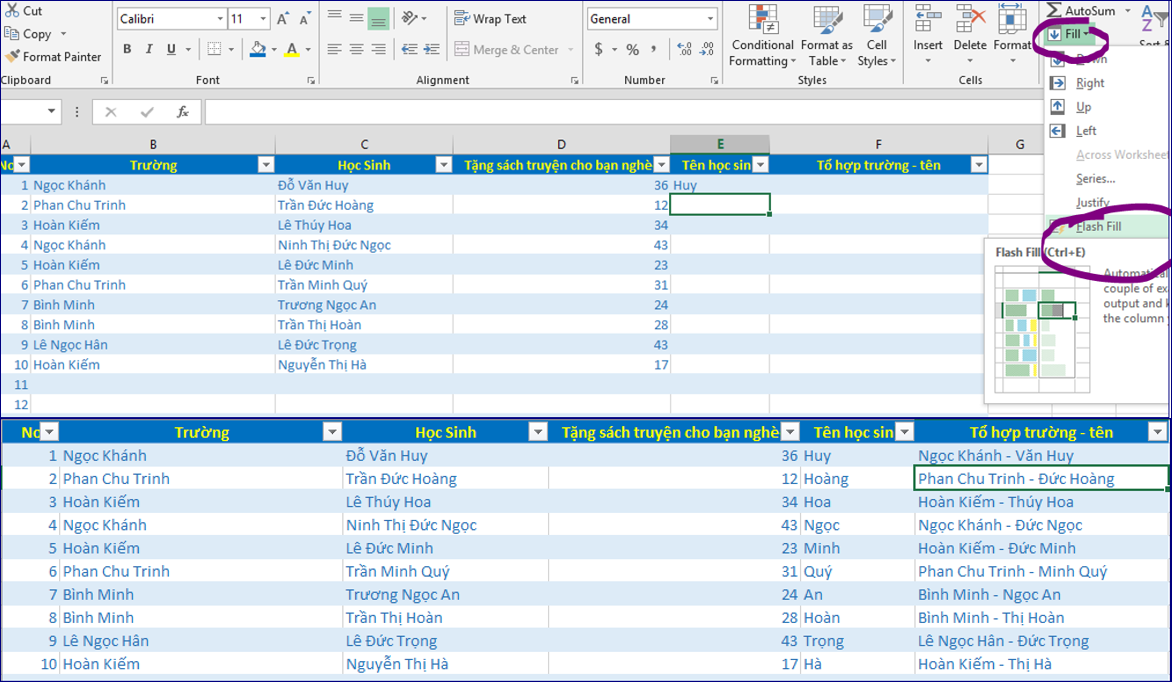Toggle Italic formatting
Image resolution: width=1172 pixels, height=682 pixels.
pyautogui.click(x=149, y=49)
